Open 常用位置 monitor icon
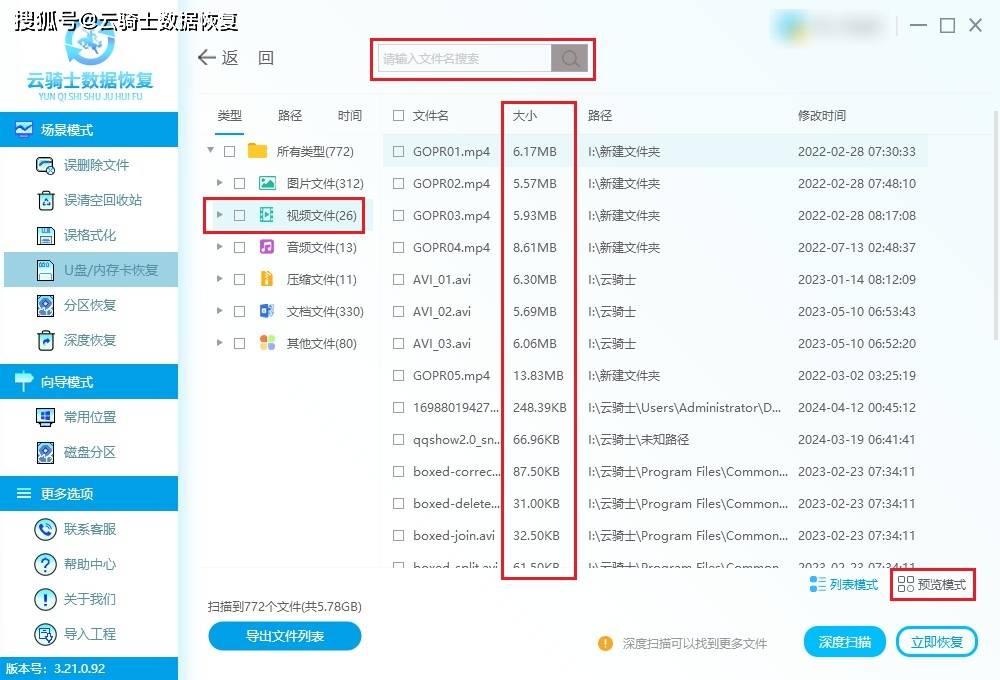This screenshot has height=680, width=1000. (45, 417)
